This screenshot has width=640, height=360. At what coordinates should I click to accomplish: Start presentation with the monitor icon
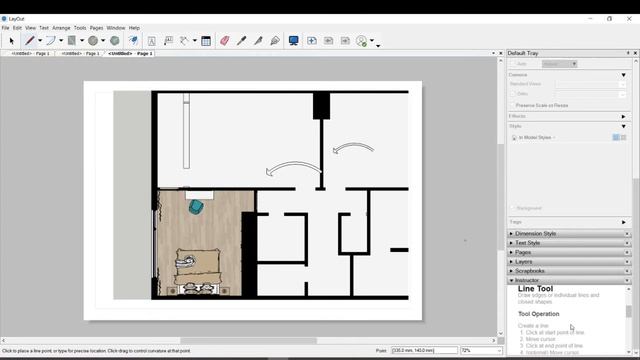pos(293,40)
